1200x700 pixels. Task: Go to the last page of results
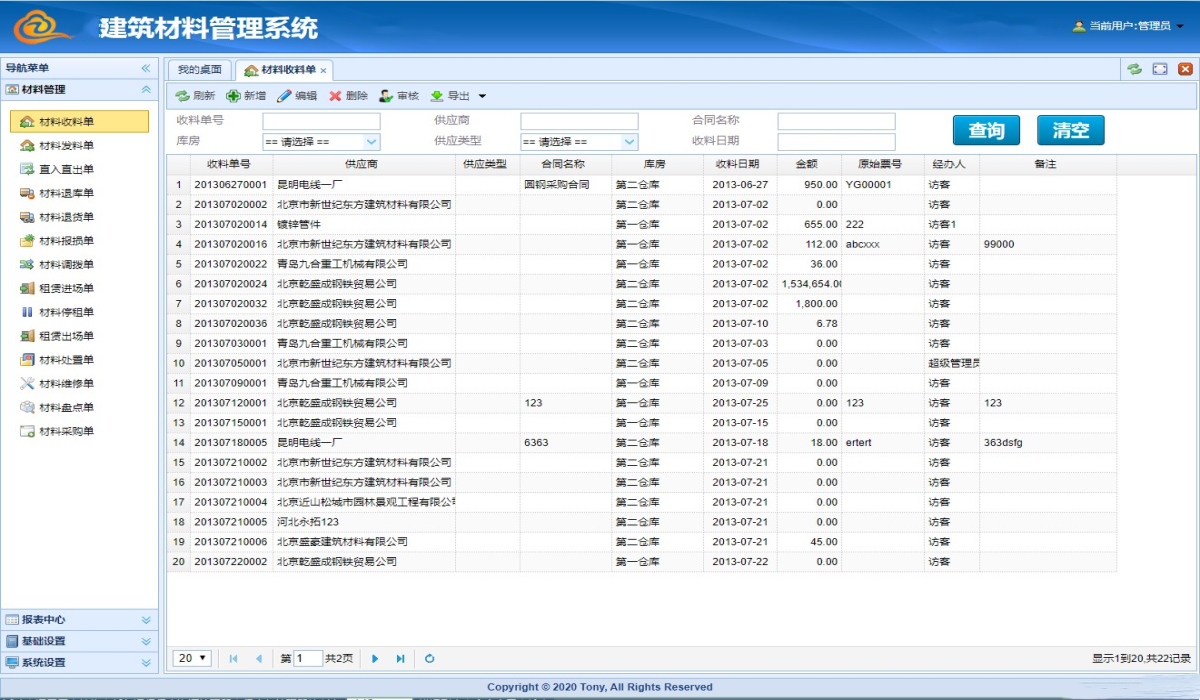[x=400, y=658]
